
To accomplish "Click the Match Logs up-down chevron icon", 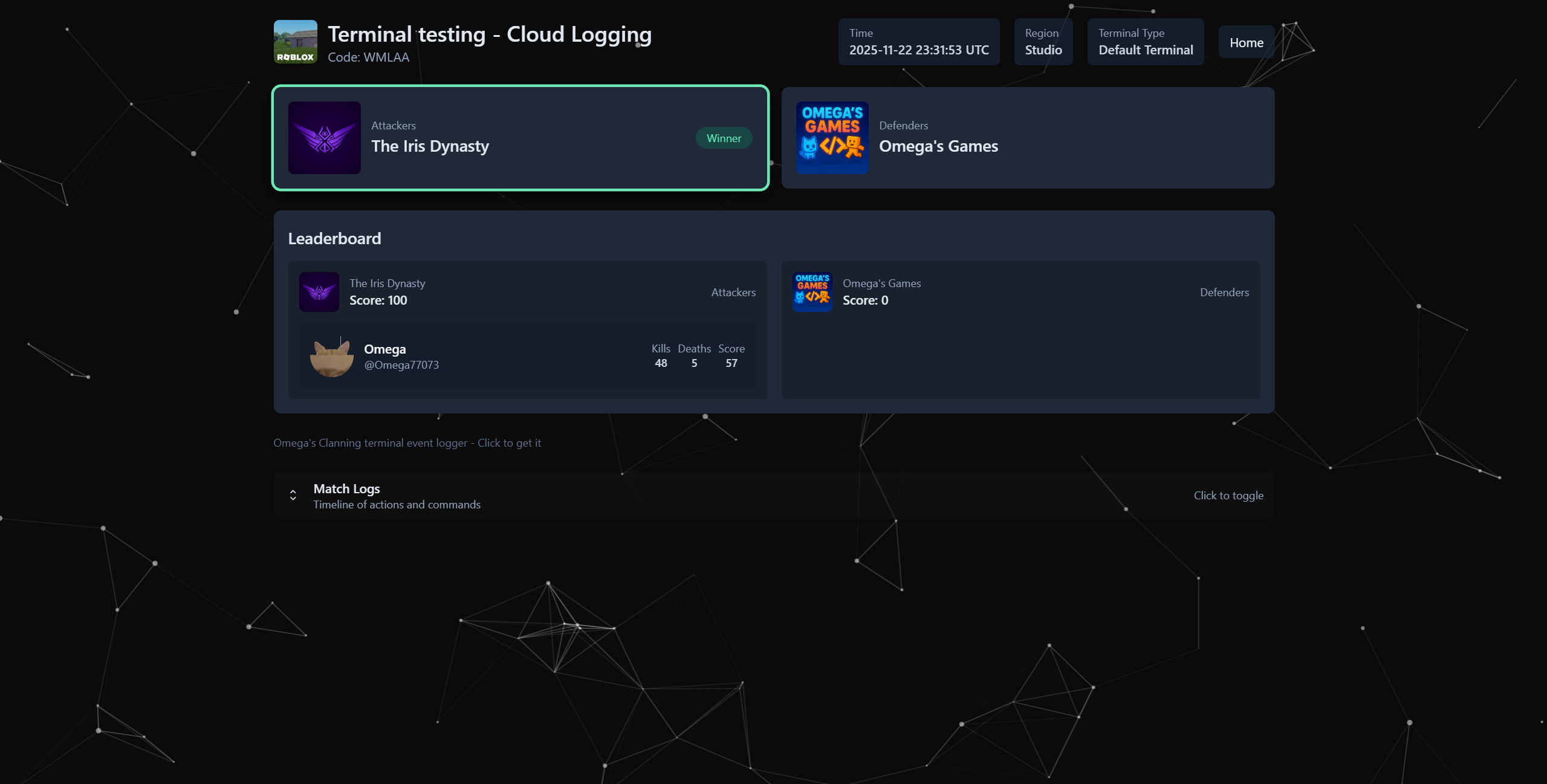I will pos(293,496).
